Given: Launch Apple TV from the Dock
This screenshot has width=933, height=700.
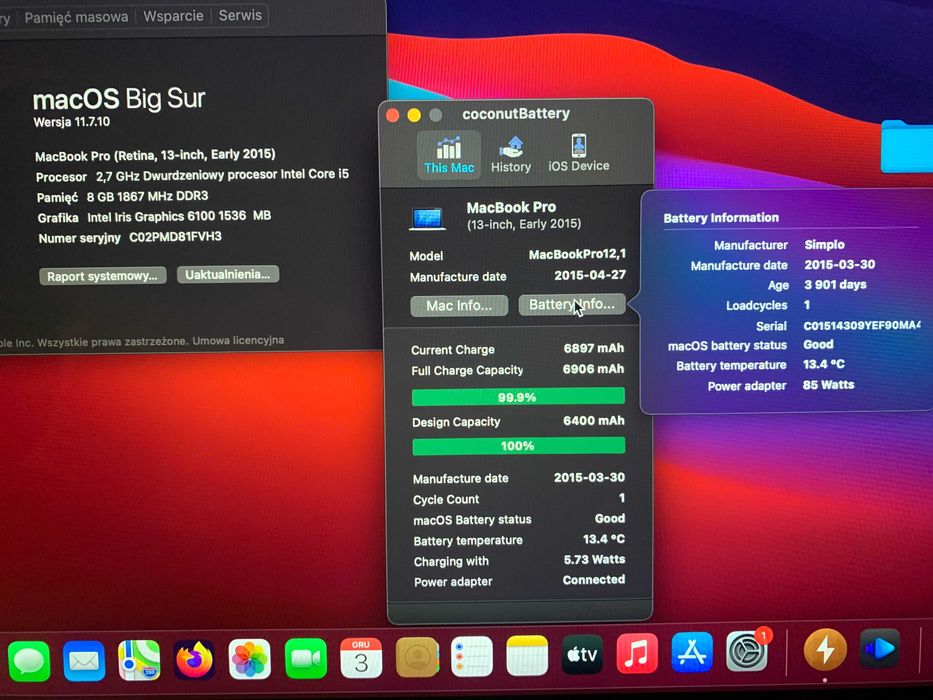Looking at the screenshot, I should (x=582, y=654).
